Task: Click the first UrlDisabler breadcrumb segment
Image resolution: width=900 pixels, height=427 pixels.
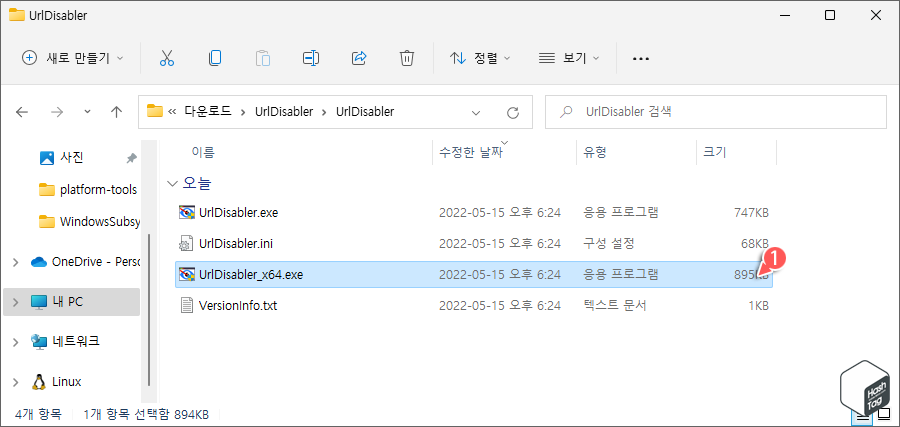Action: click(x=284, y=112)
